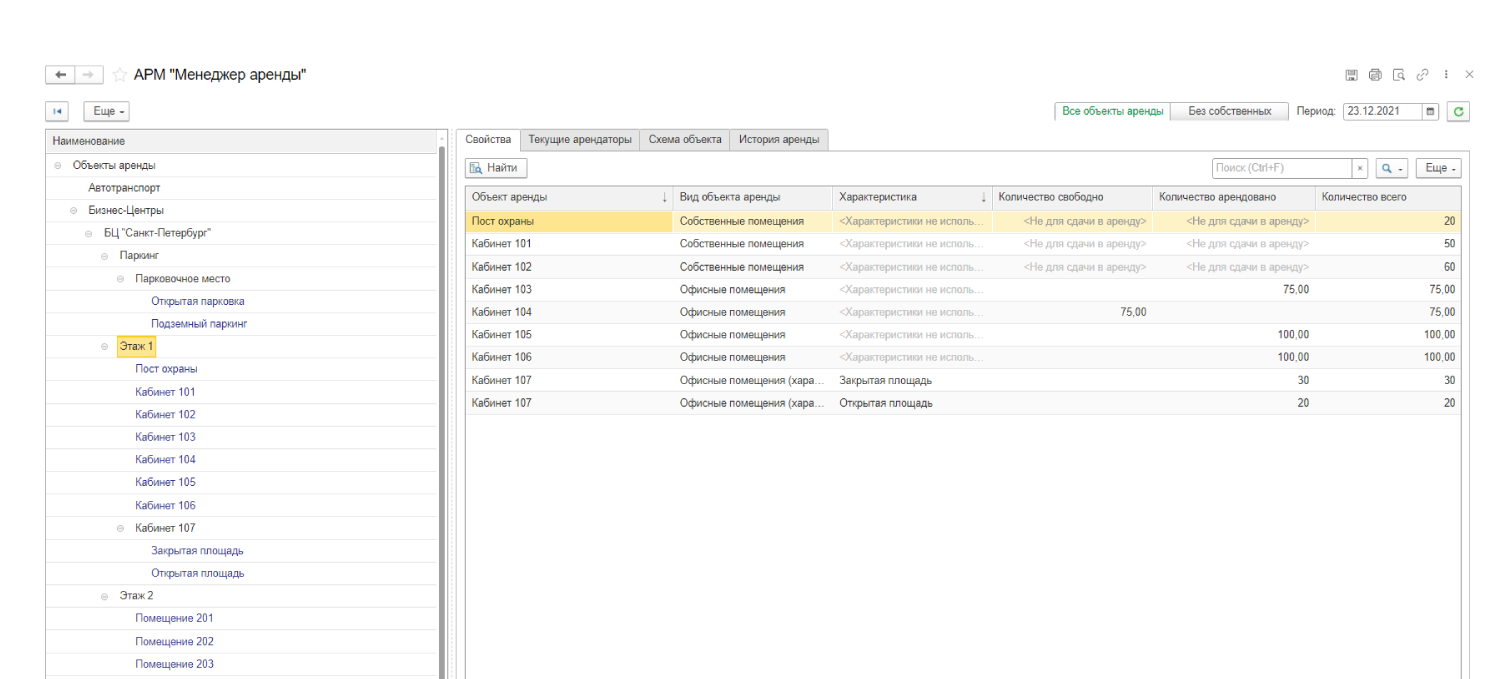Open the 'История аренды' tab

(778, 140)
